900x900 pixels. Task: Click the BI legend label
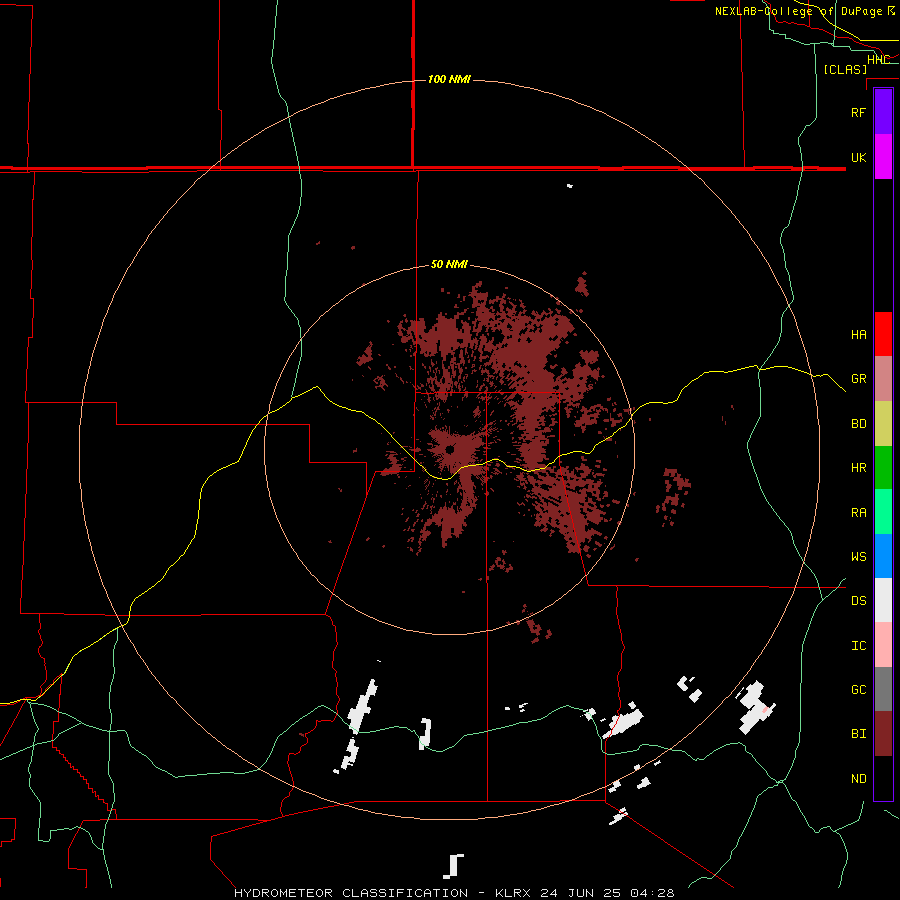point(858,734)
